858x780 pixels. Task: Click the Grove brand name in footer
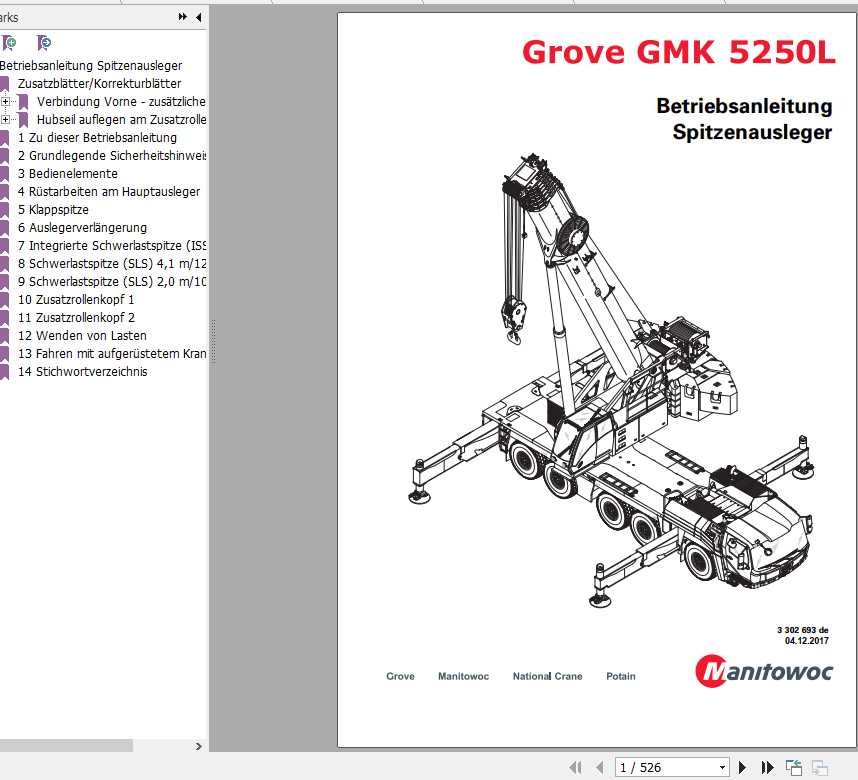click(x=401, y=677)
